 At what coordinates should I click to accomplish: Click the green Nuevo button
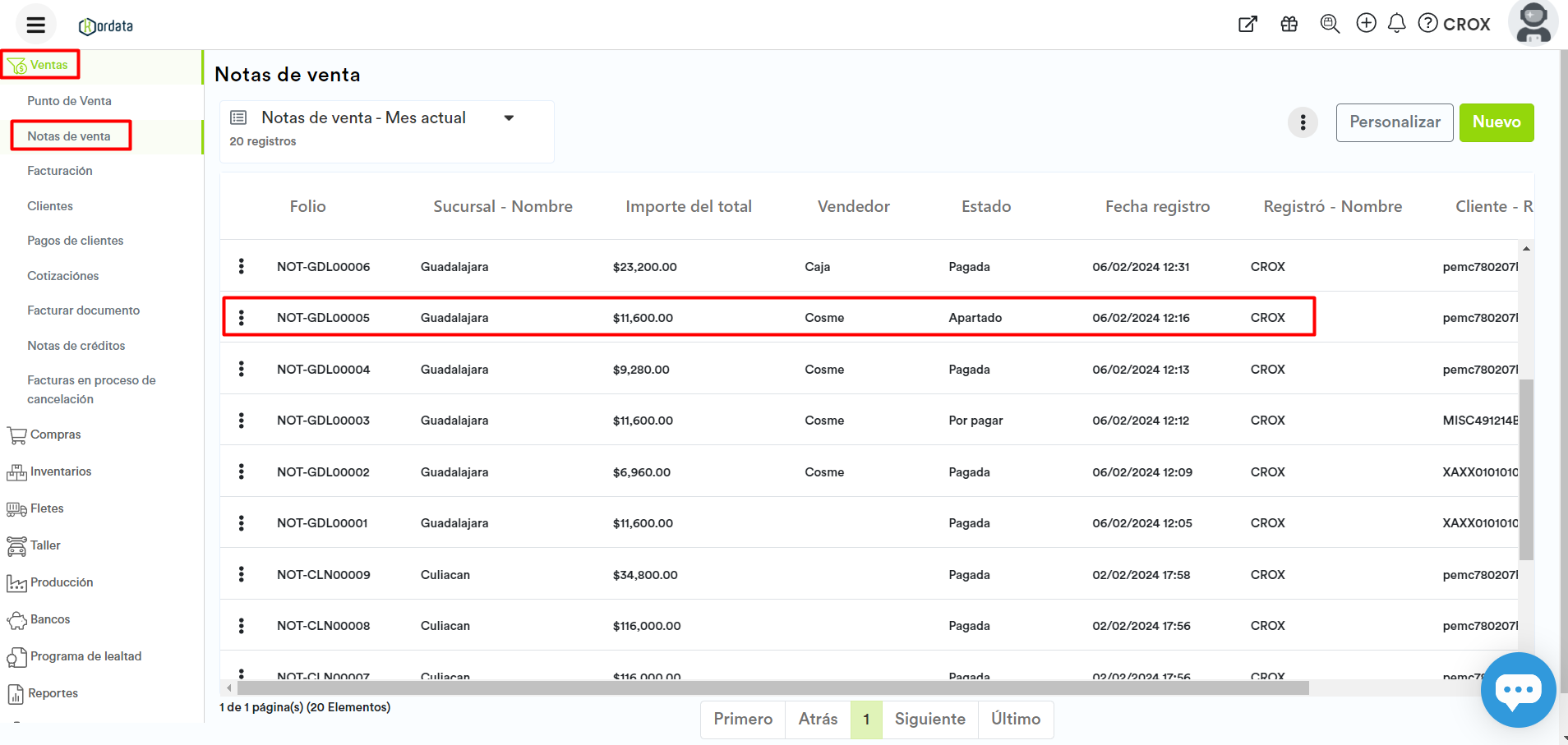point(1496,122)
